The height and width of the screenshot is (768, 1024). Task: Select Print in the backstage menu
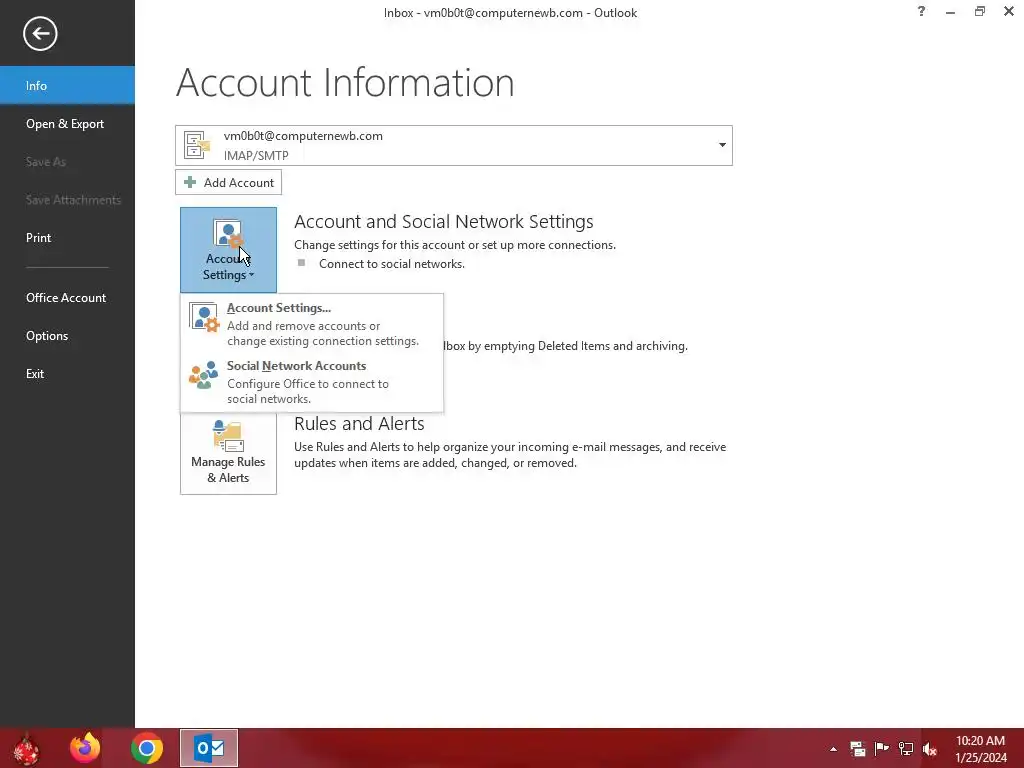[67, 238]
